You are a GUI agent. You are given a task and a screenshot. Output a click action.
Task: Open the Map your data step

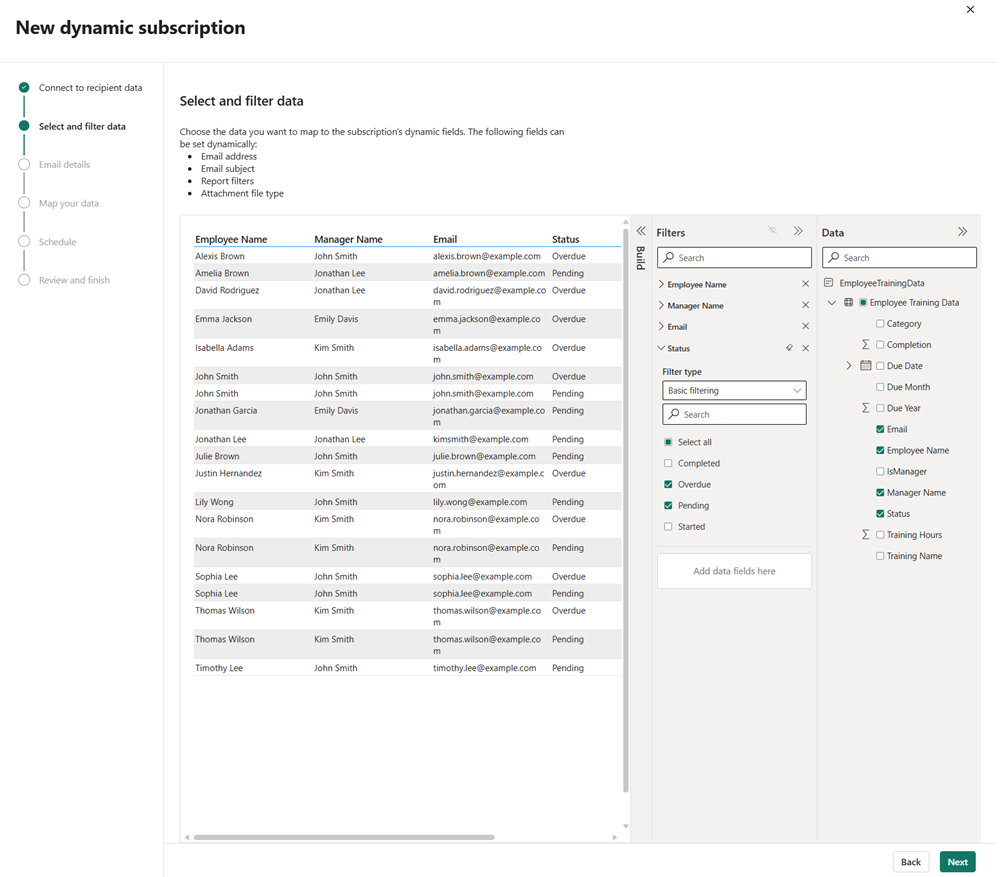click(x=68, y=203)
